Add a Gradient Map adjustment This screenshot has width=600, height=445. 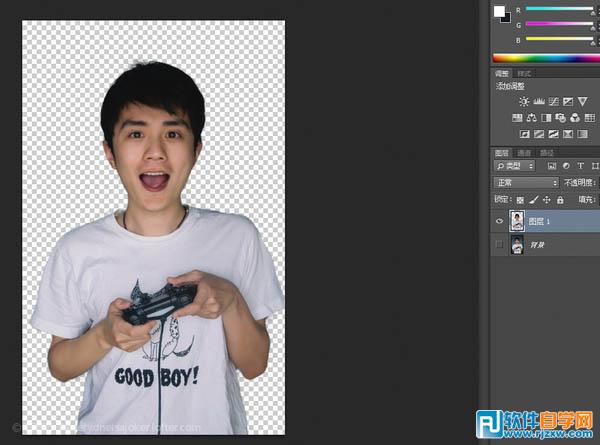(582, 134)
